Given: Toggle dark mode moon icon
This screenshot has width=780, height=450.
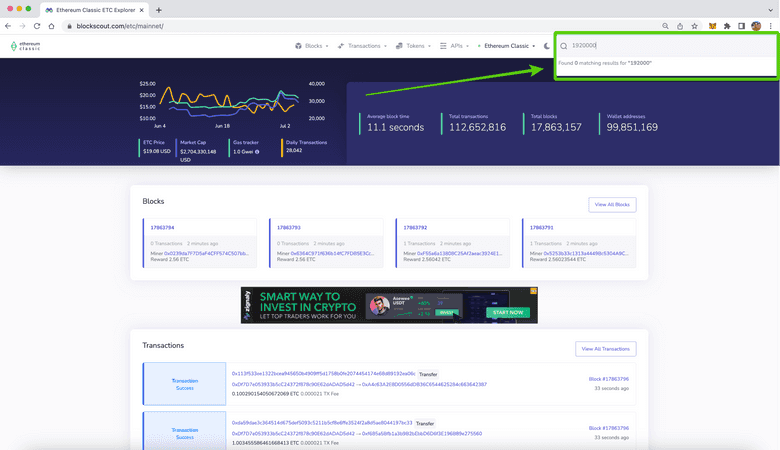Looking at the screenshot, I should 547,46.
